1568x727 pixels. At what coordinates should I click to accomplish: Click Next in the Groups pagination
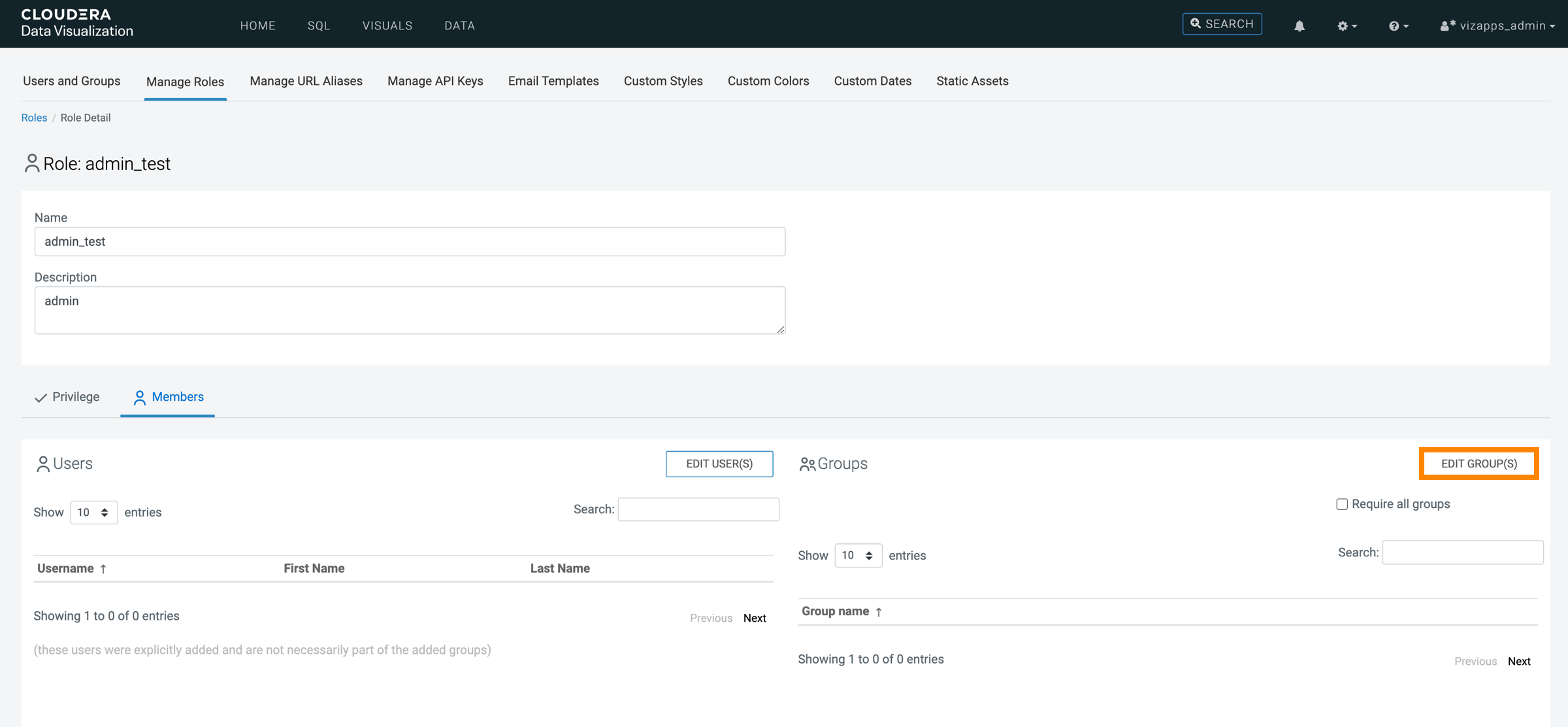(x=1519, y=661)
